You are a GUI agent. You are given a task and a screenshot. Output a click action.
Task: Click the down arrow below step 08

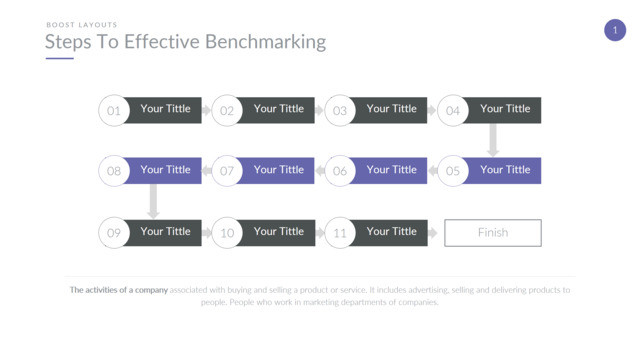coord(153,201)
